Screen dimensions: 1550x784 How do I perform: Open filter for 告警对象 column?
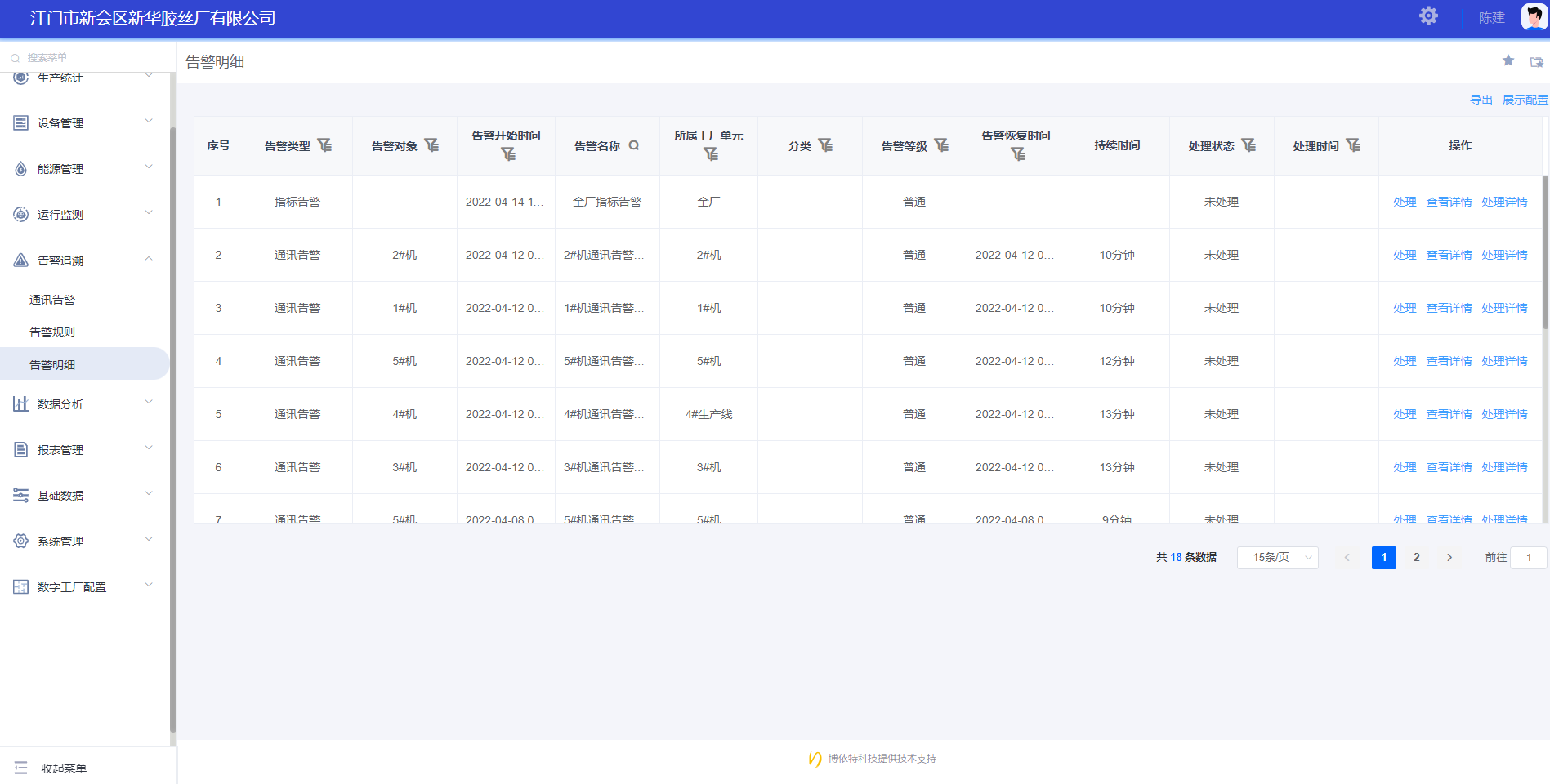click(x=431, y=145)
